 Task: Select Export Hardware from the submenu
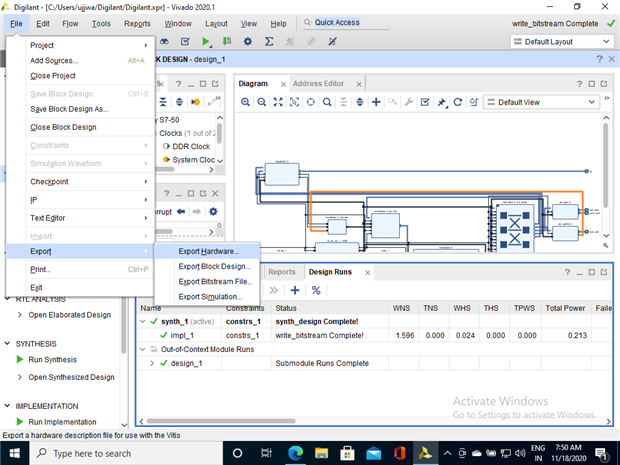(x=208, y=251)
